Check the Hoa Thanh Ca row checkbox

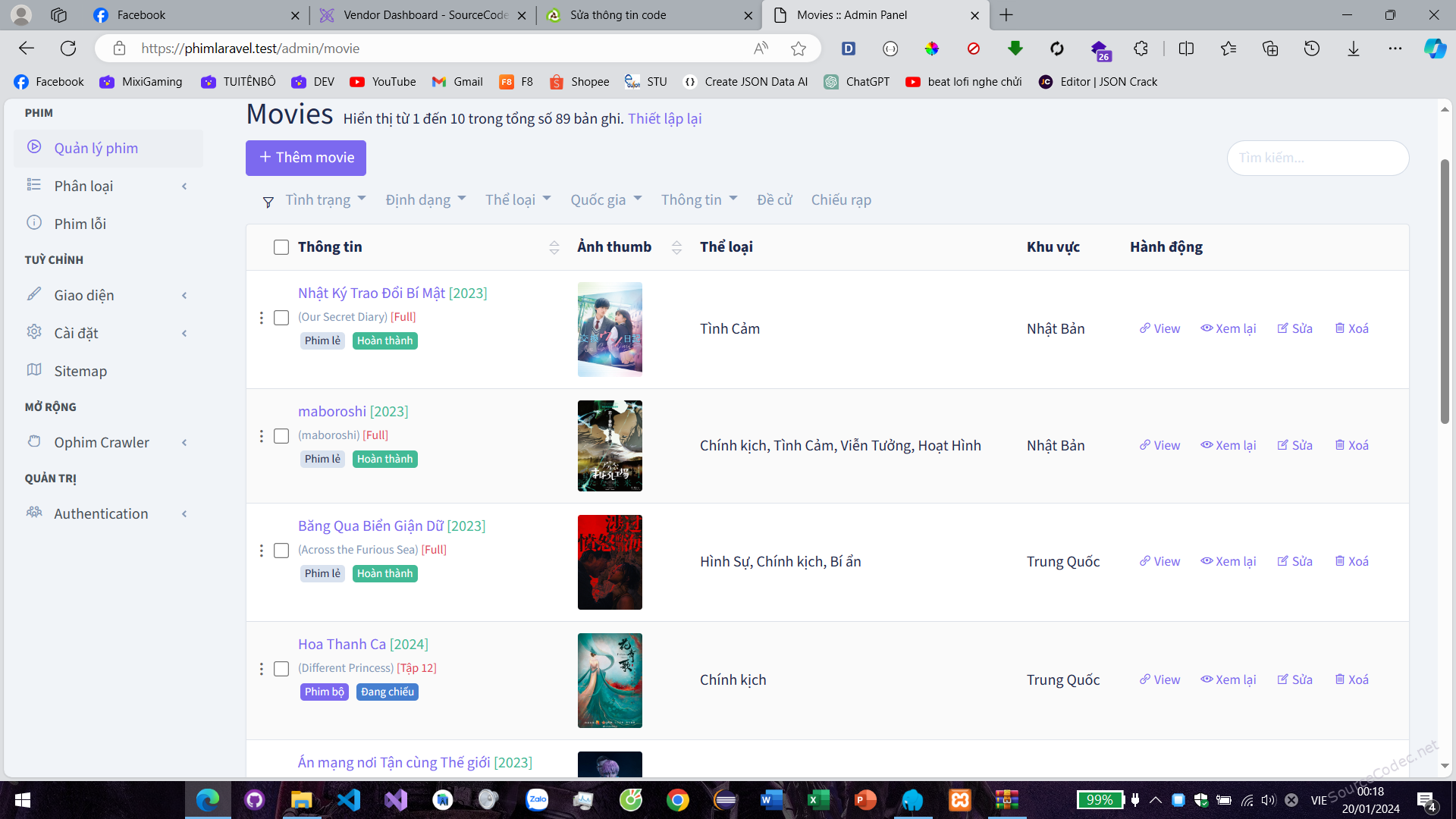281,669
